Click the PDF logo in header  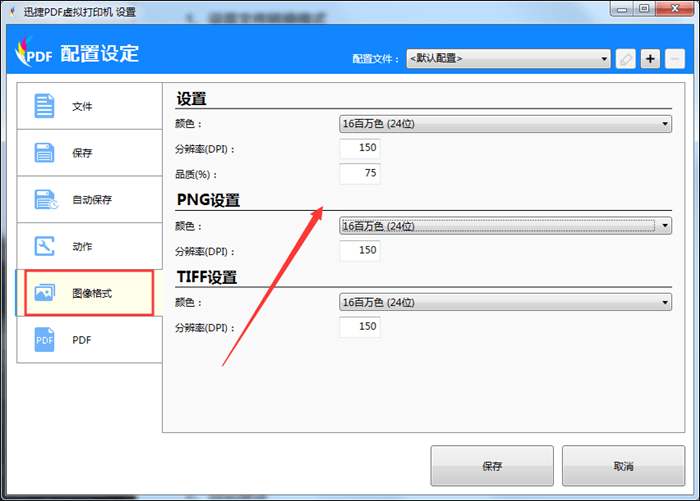click(33, 52)
